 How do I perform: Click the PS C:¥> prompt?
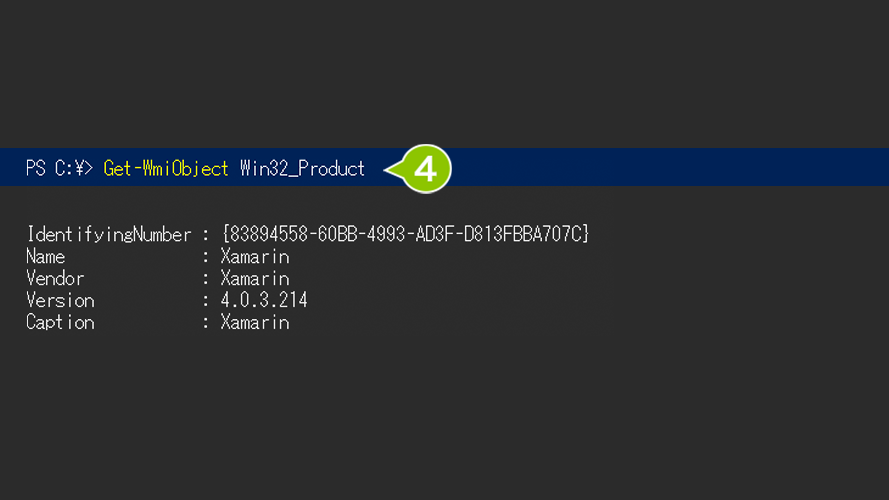click(x=60, y=168)
